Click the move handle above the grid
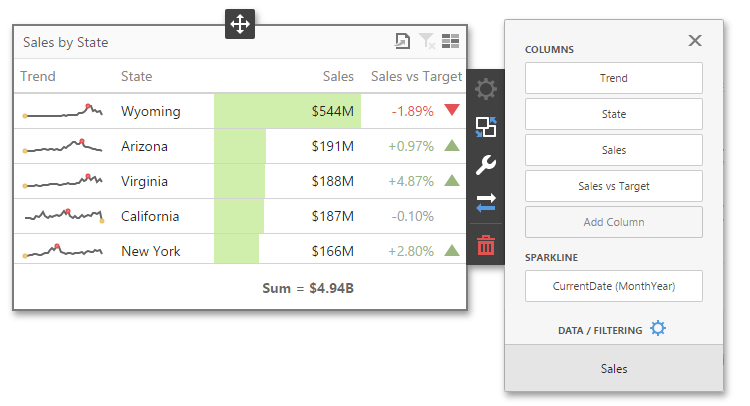Image resolution: width=750 pixels, height=406 pixels. [x=240, y=24]
